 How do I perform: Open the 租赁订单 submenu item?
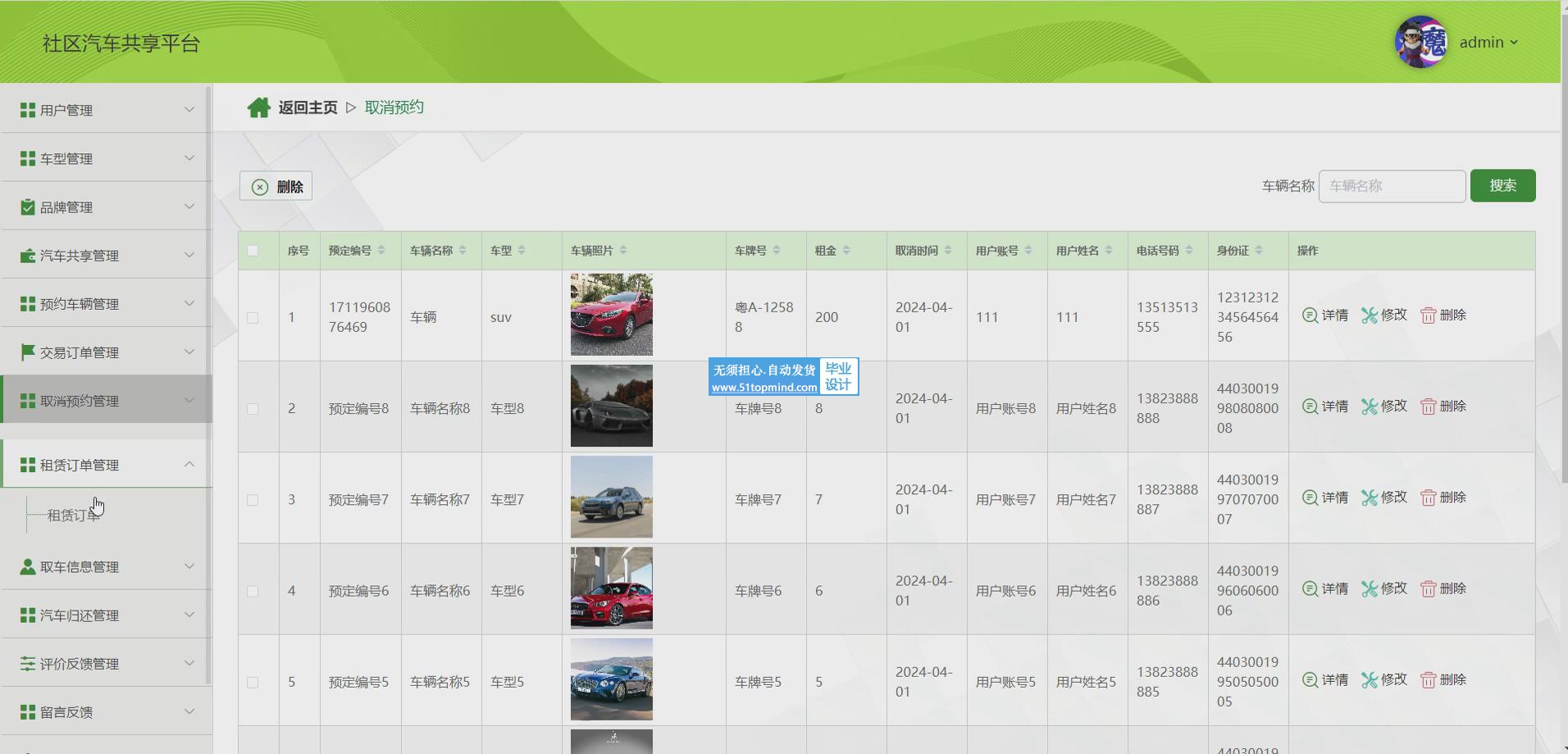point(74,516)
